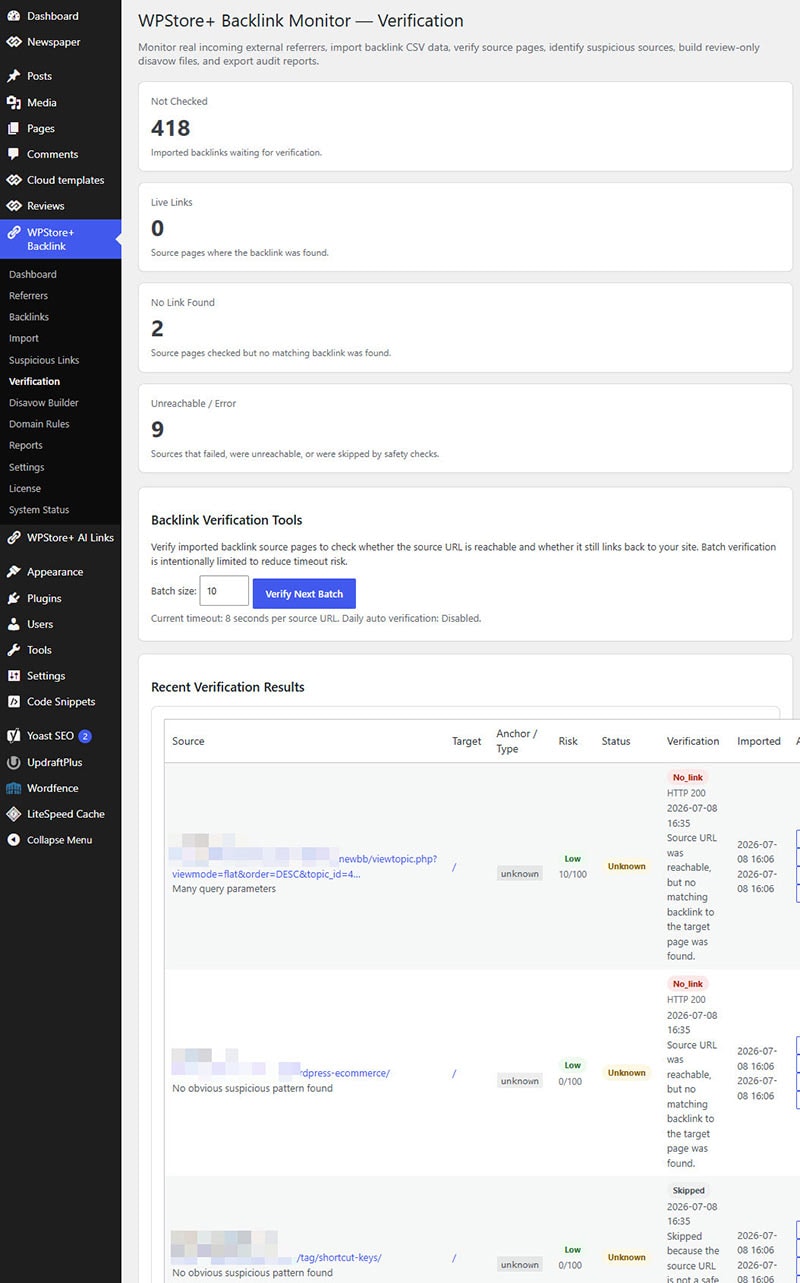Click the Cloud templates icon
The height and width of the screenshot is (1283, 800).
(14, 180)
